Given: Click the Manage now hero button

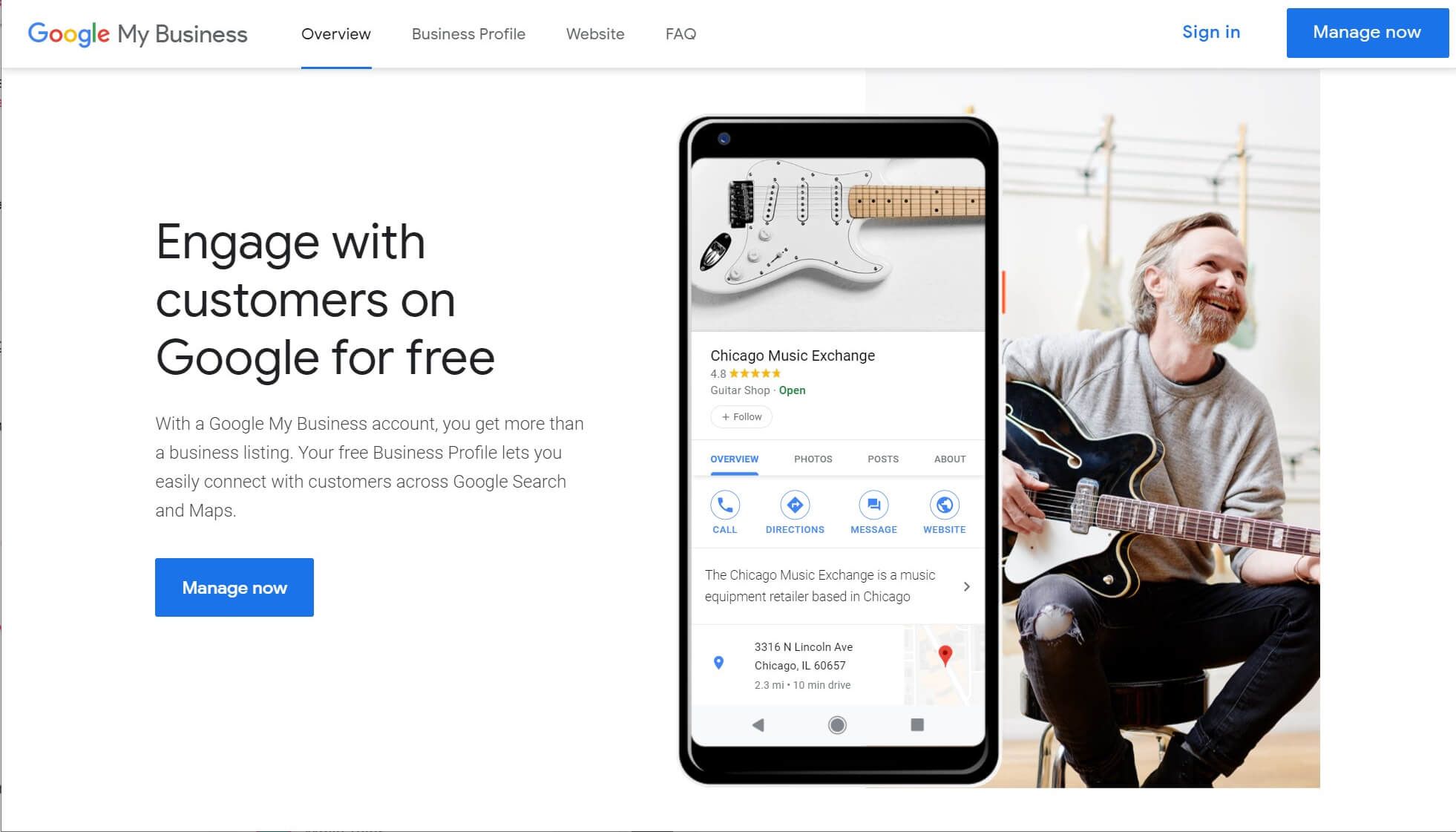Looking at the screenshot, I should 235,587.
